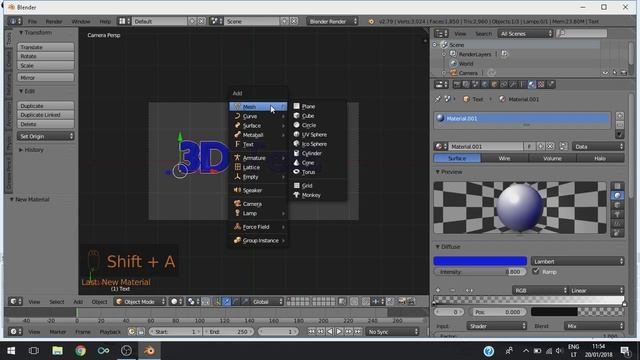Click the OpenGL render image icon
The image size is (640, 360).
point(402,302)
